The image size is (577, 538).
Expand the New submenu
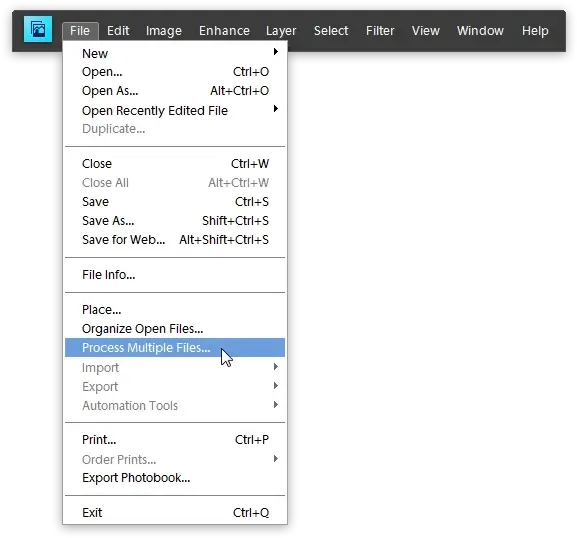pos(175,53)
